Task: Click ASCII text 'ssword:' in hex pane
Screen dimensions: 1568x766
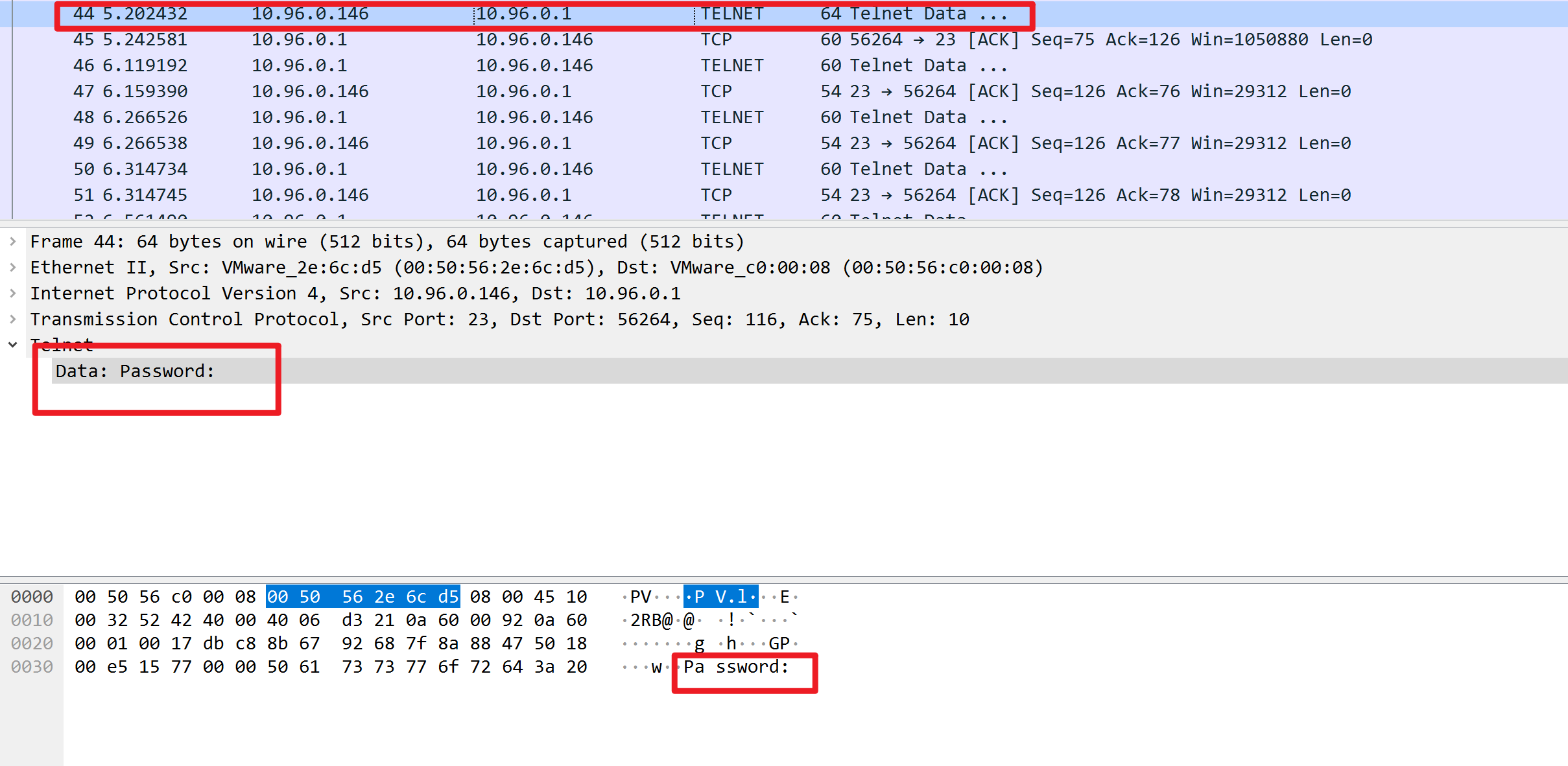Action: (x=752, y=667)
